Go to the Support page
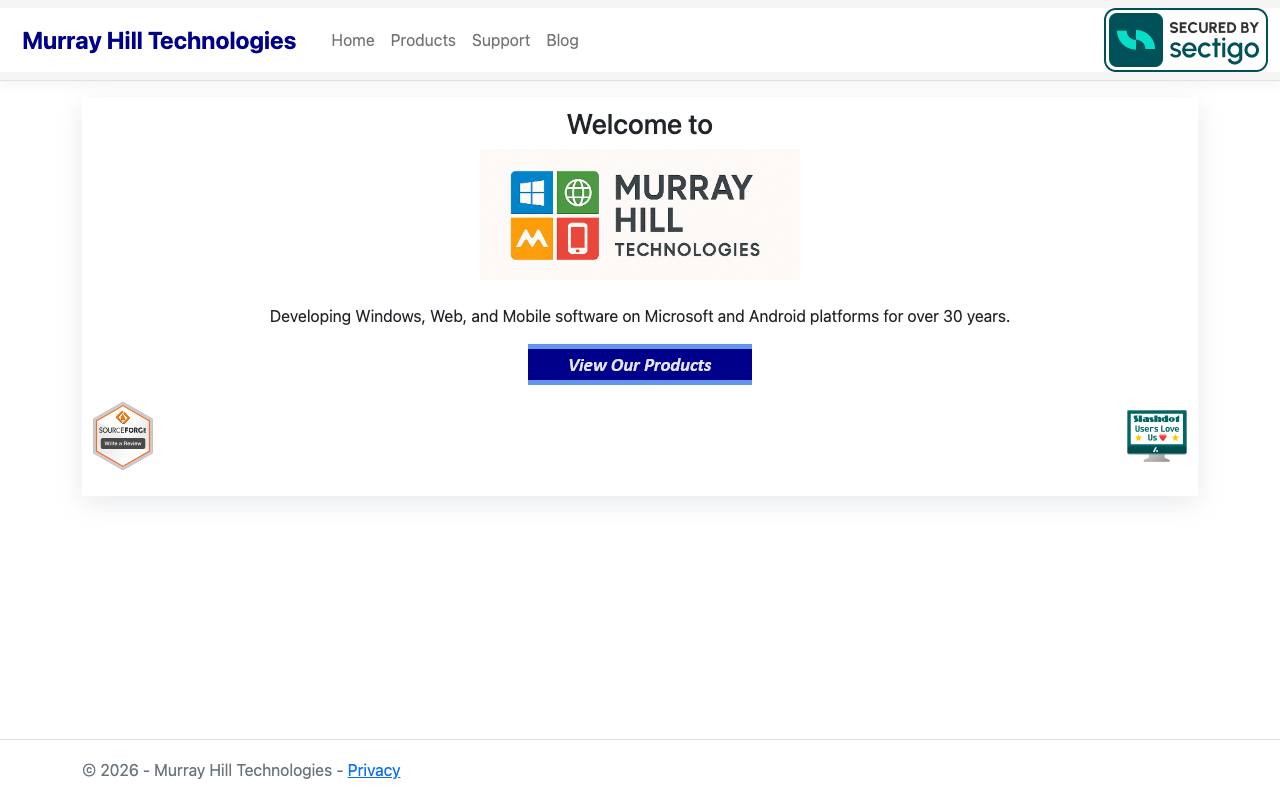 501,40
